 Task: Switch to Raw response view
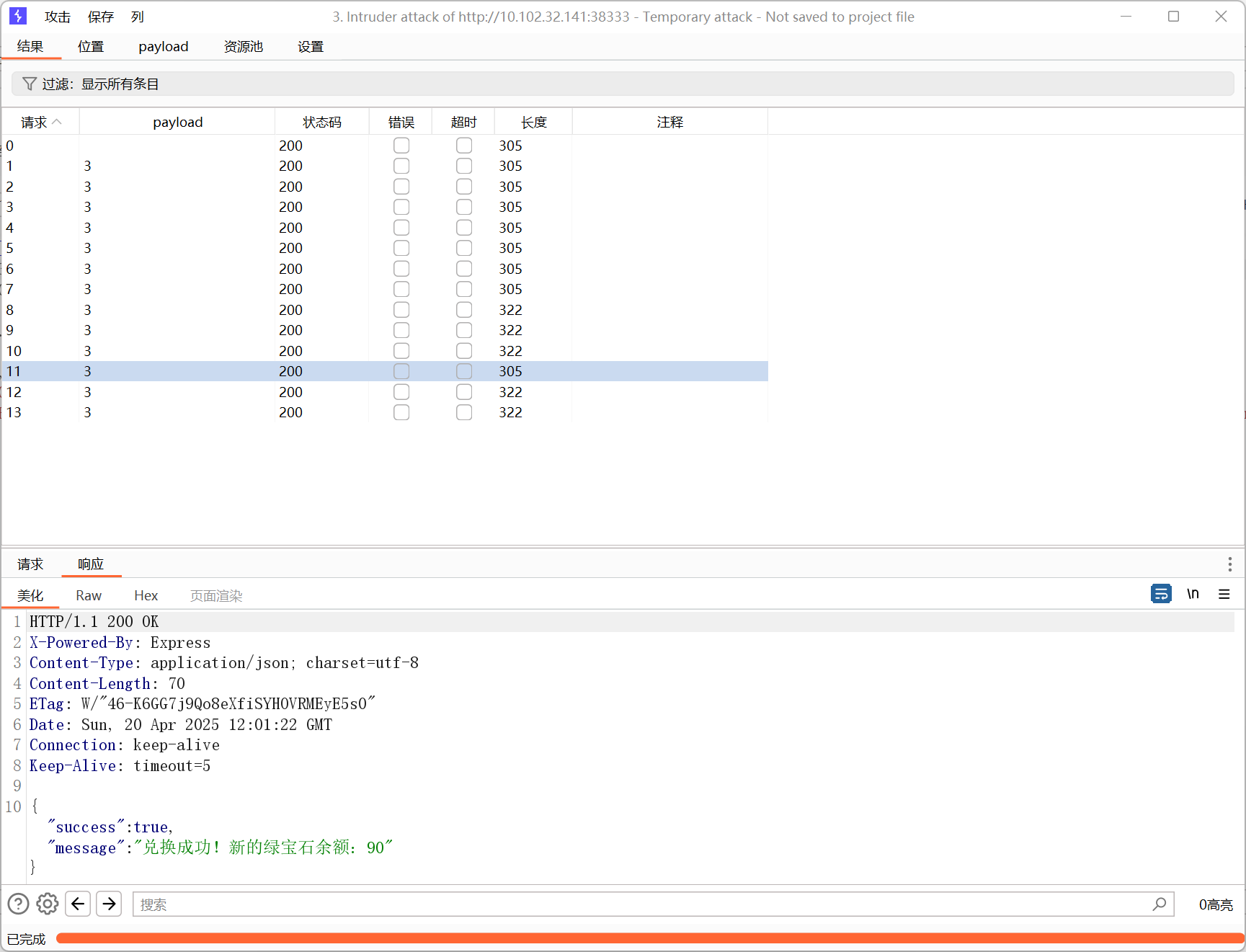pos(89,596)
